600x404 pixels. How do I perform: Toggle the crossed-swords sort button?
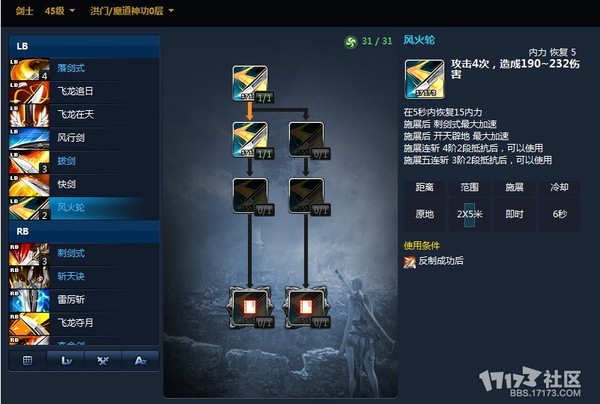click(103, 360)
